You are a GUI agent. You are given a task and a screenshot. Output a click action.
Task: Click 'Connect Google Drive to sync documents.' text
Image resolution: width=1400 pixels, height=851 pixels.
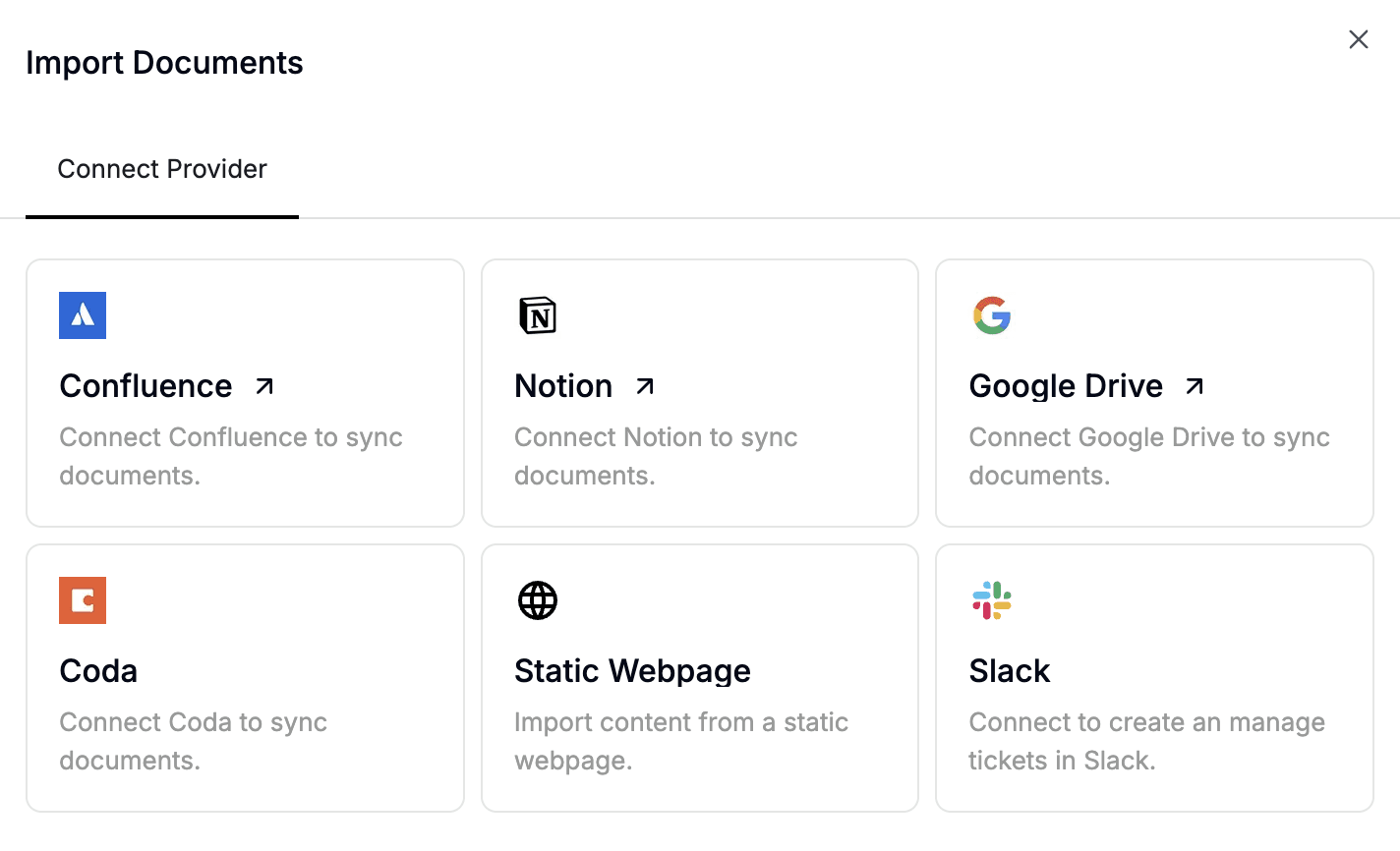pos(1149,456)
